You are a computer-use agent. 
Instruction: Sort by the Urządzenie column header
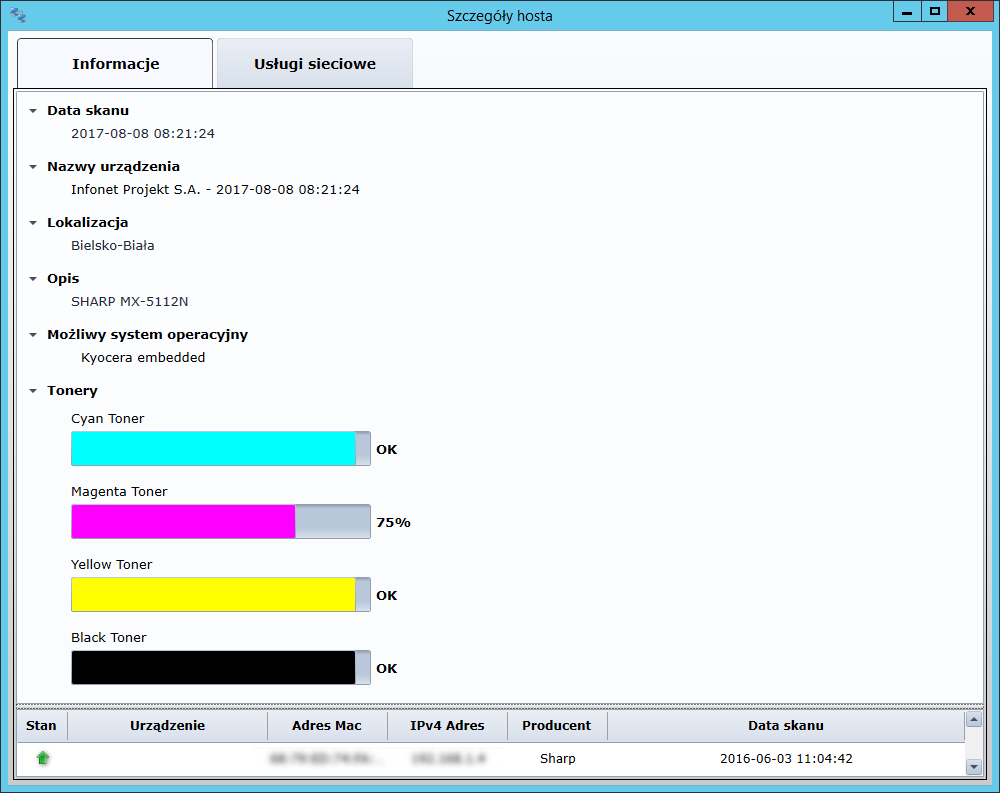pyautogui.click(x=167, y=726)
